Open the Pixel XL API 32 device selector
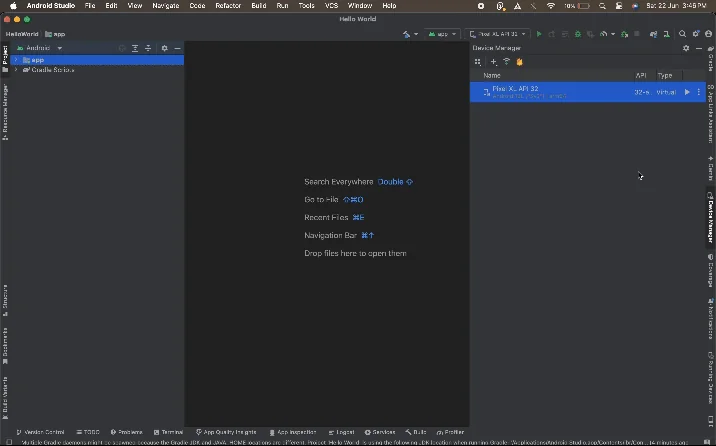This screenshot has width=716, height=446. 498,34
